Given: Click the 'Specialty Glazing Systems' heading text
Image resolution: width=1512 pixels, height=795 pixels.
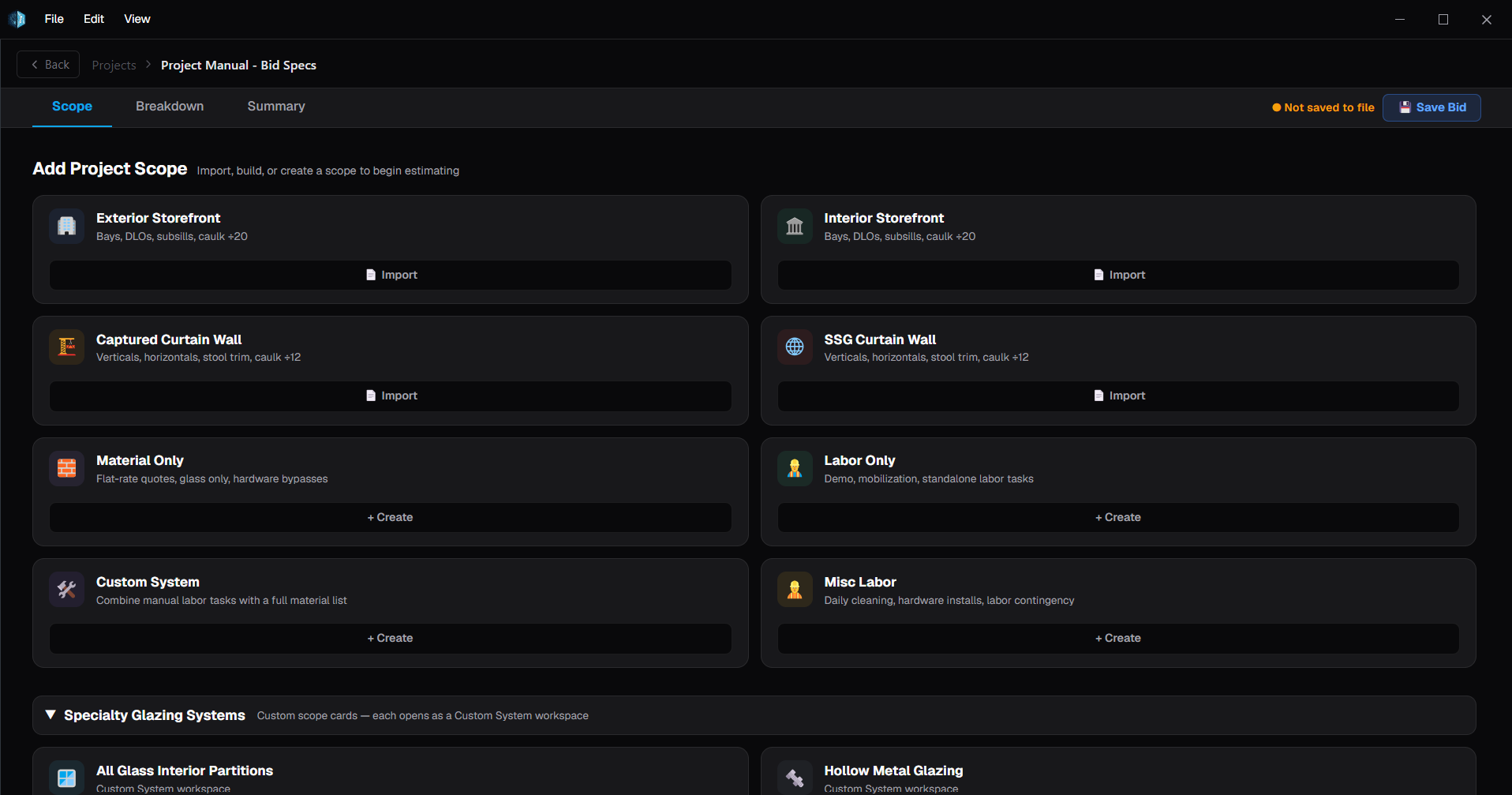Looking at the screenshot, I should click(x=155, y=715).
